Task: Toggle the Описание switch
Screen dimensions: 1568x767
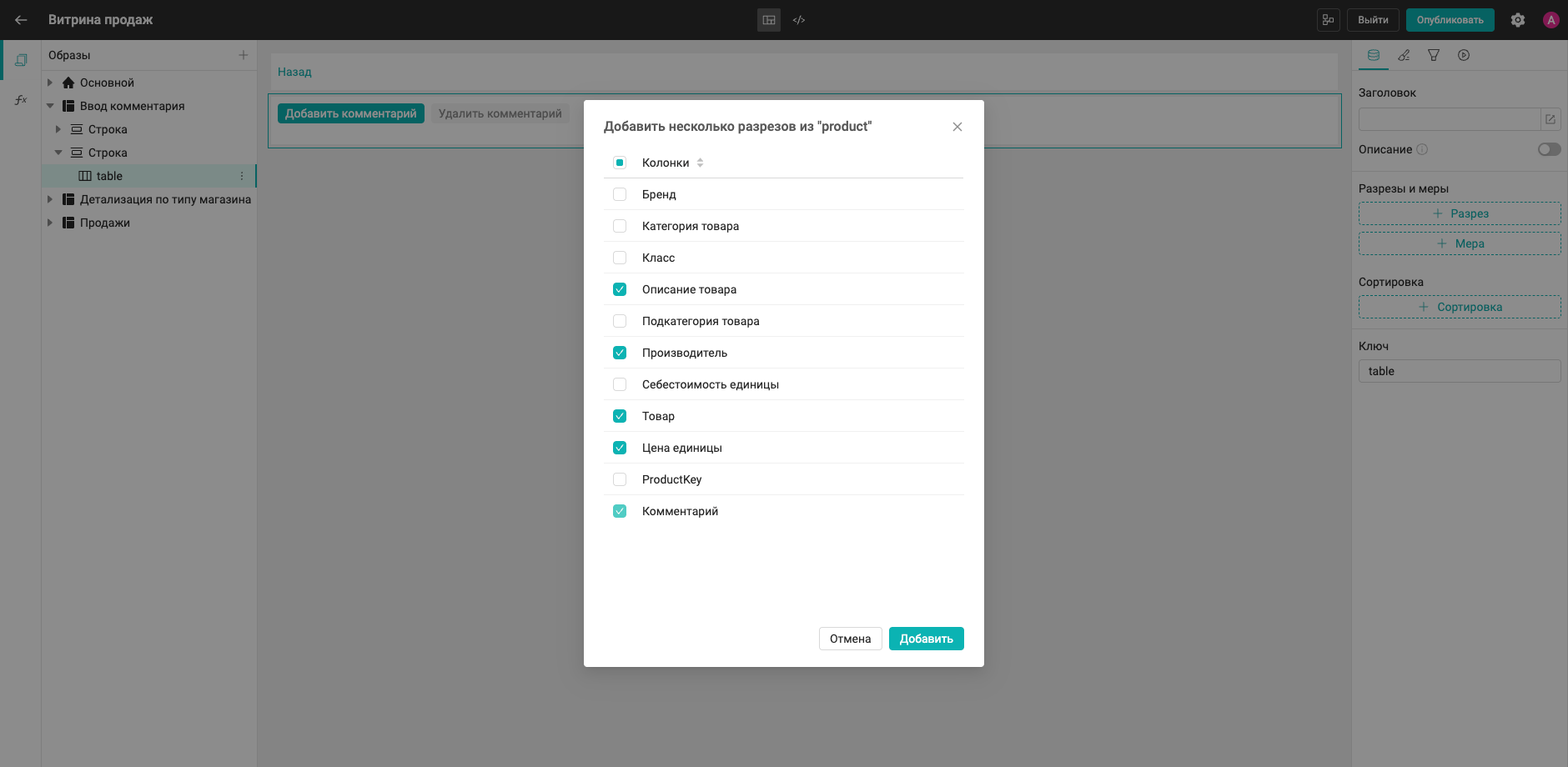Action: click(1549, 149)
